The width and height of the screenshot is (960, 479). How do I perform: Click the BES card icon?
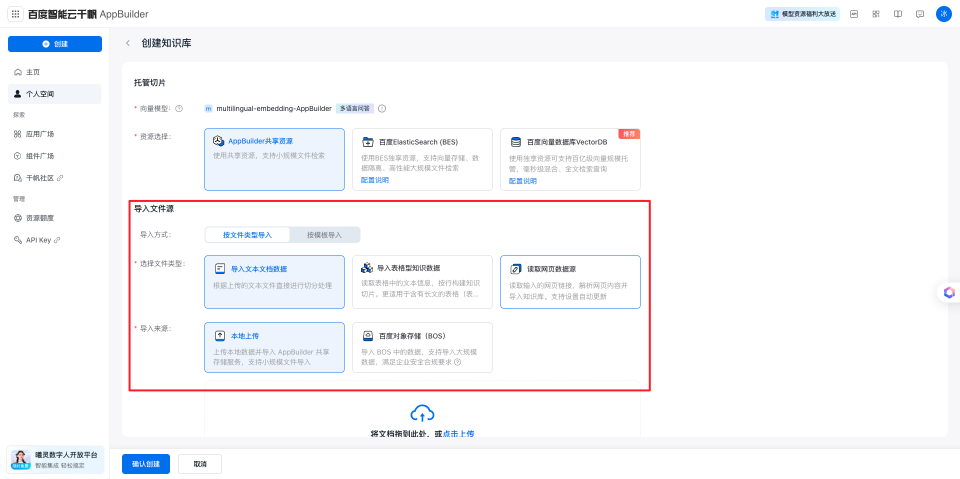pos(367,142)
